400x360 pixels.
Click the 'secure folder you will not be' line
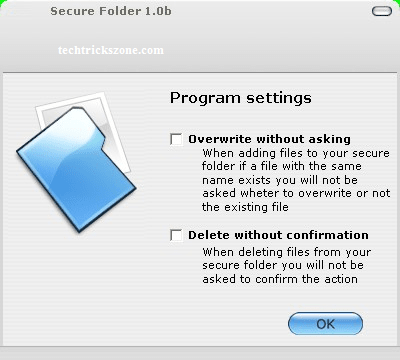[x=283, y=265]
